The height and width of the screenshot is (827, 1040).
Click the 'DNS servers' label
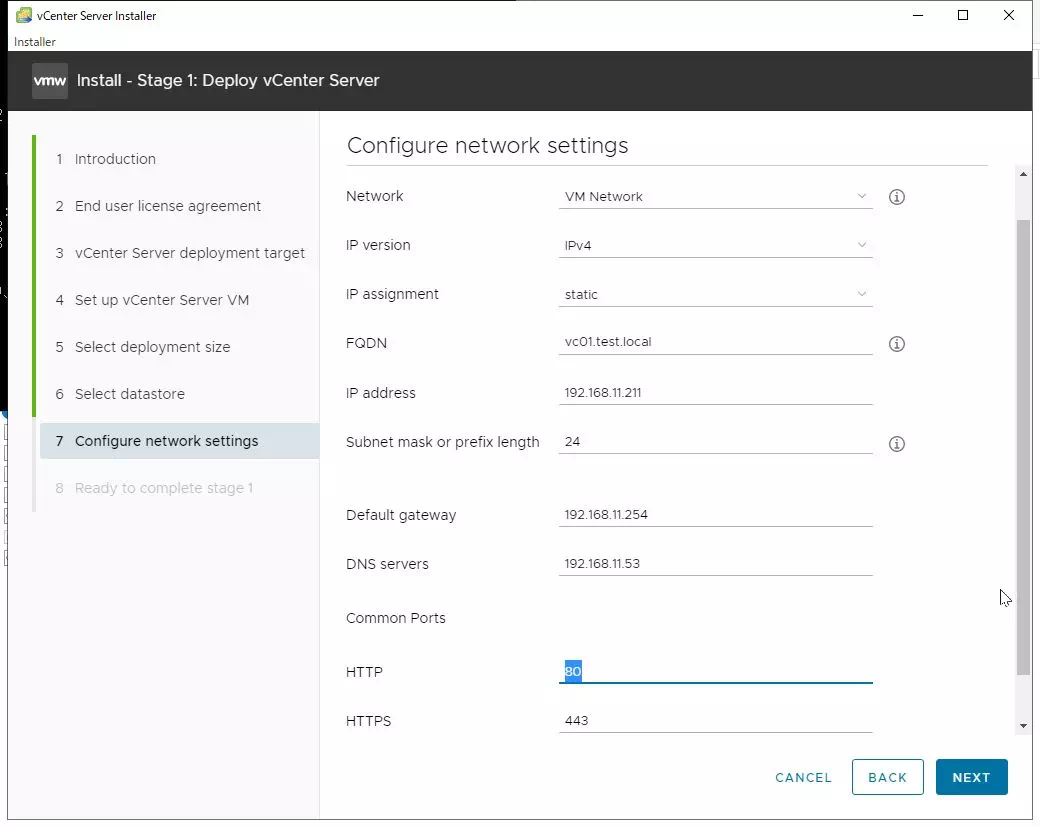387,564
